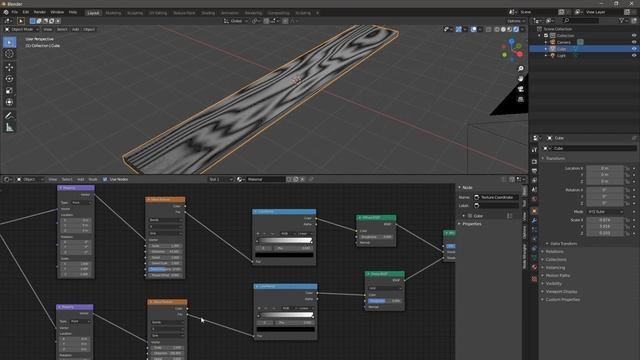Open the Object Mode dropdown

point(22,29)
